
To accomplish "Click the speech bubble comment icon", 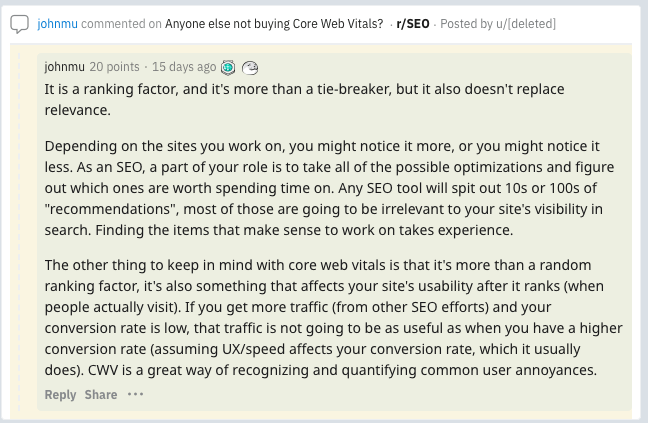I will [x=19, y=24].
